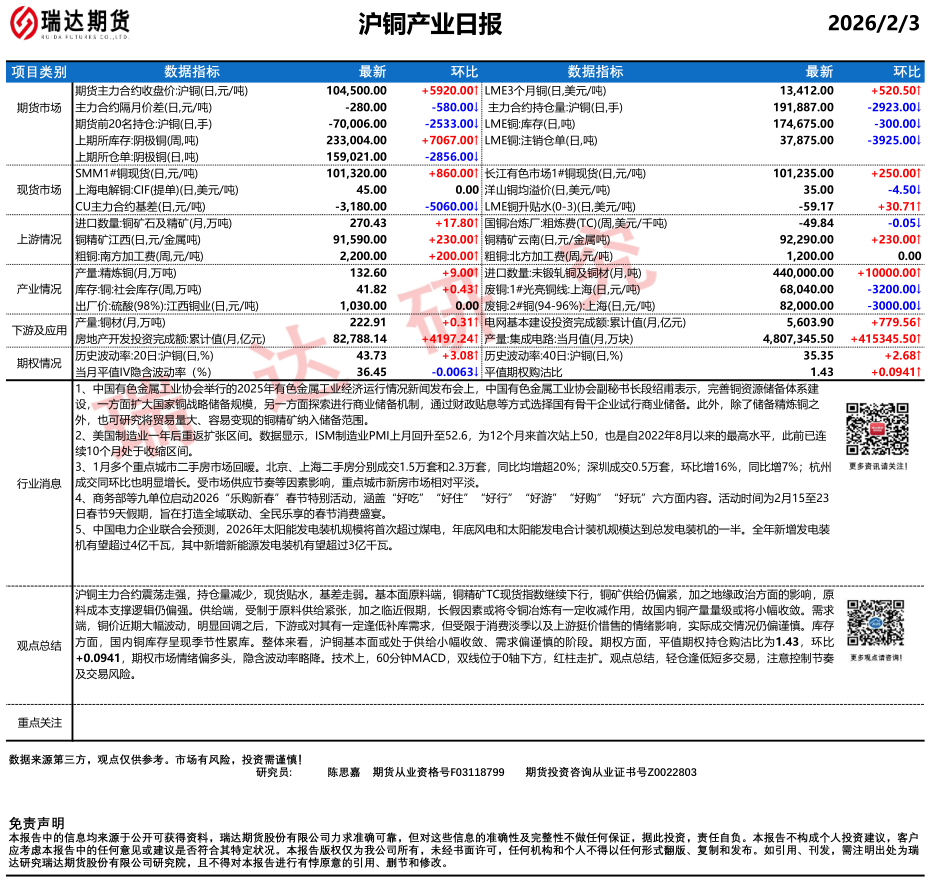The width and height of the screenshot is (929, 881).
Task: Select the left 数据指标 column header
Action: [x=193, y=72]
